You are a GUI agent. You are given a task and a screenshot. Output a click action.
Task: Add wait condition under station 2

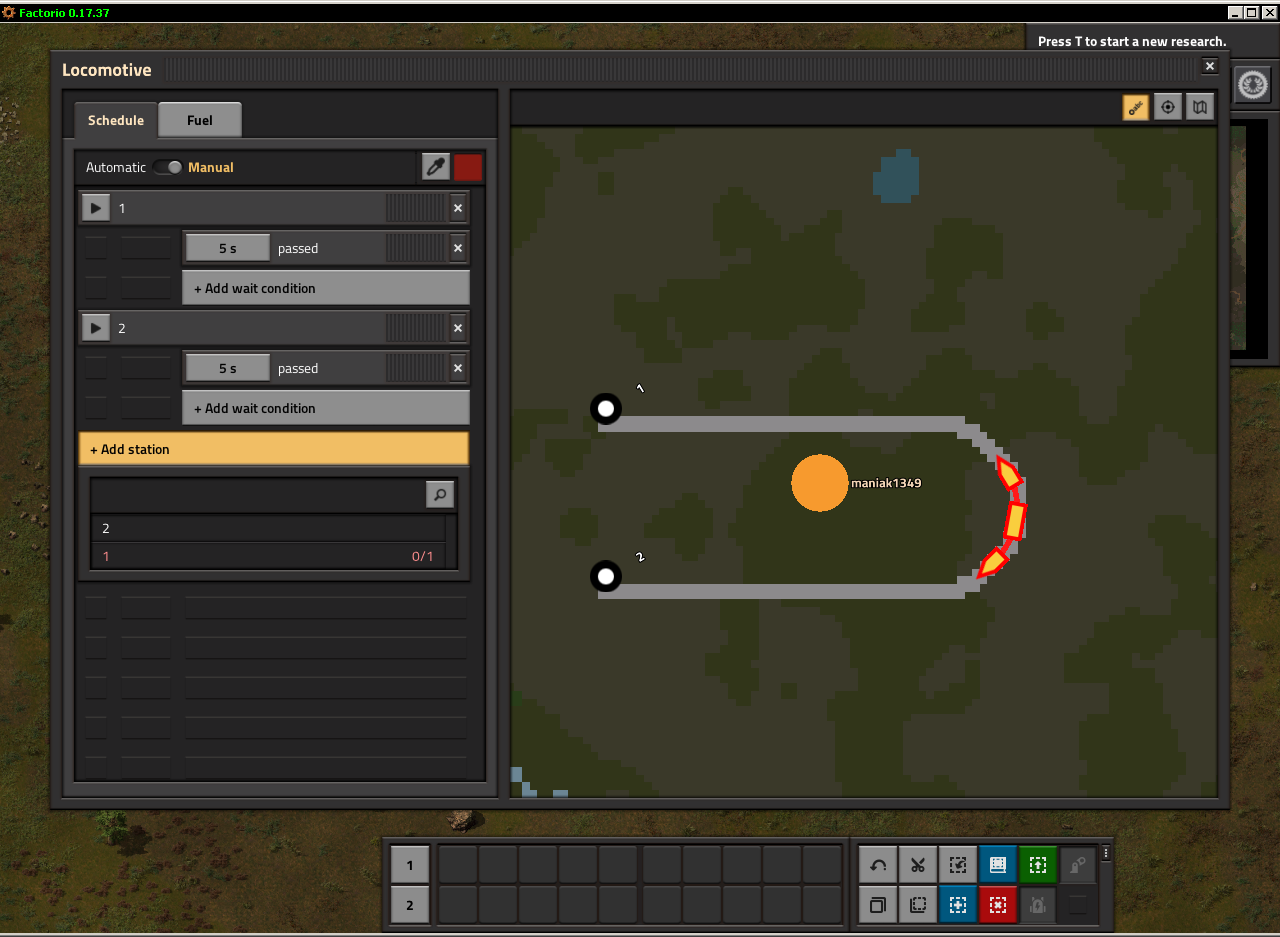pos(326,408)
